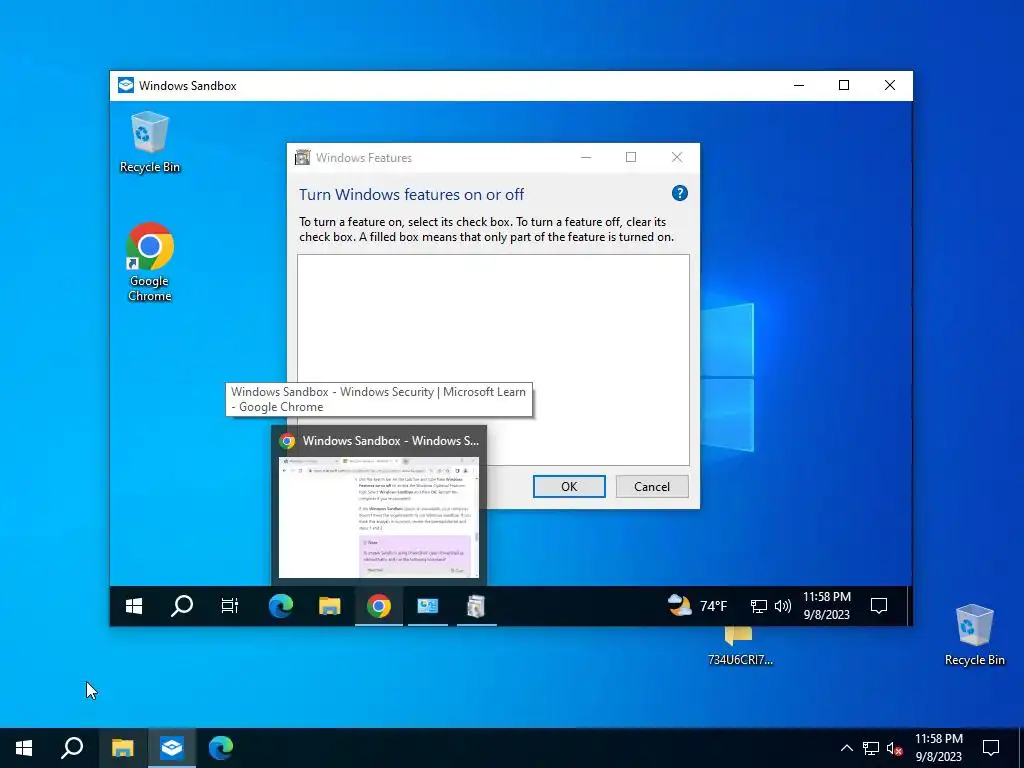Viewport: 1024px width, 768px height.
Task: Select Recycle Bin on the host desktop
Action: point(974,635)
